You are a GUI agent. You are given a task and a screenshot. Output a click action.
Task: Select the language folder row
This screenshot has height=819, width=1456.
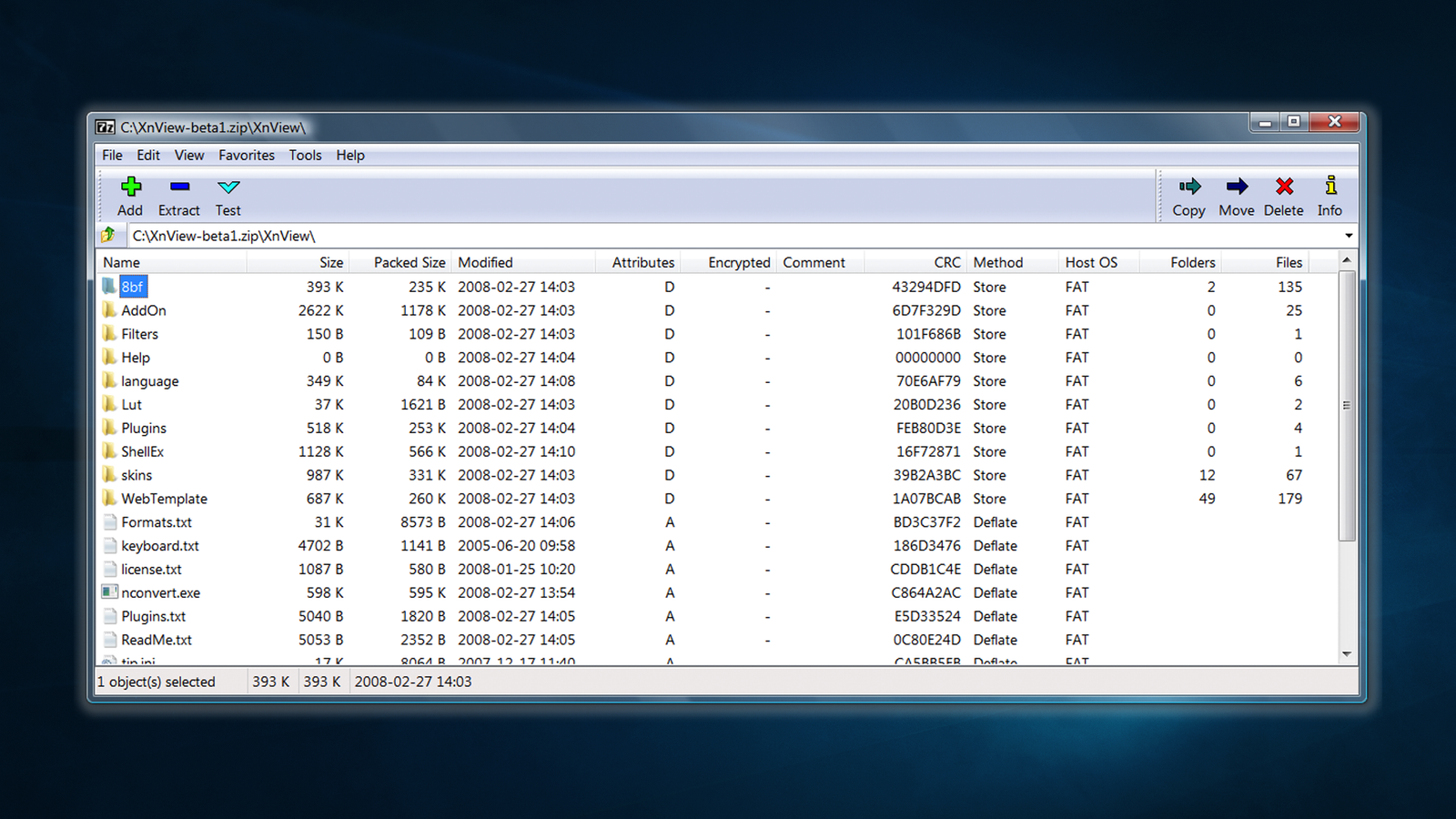pos(717,381)
